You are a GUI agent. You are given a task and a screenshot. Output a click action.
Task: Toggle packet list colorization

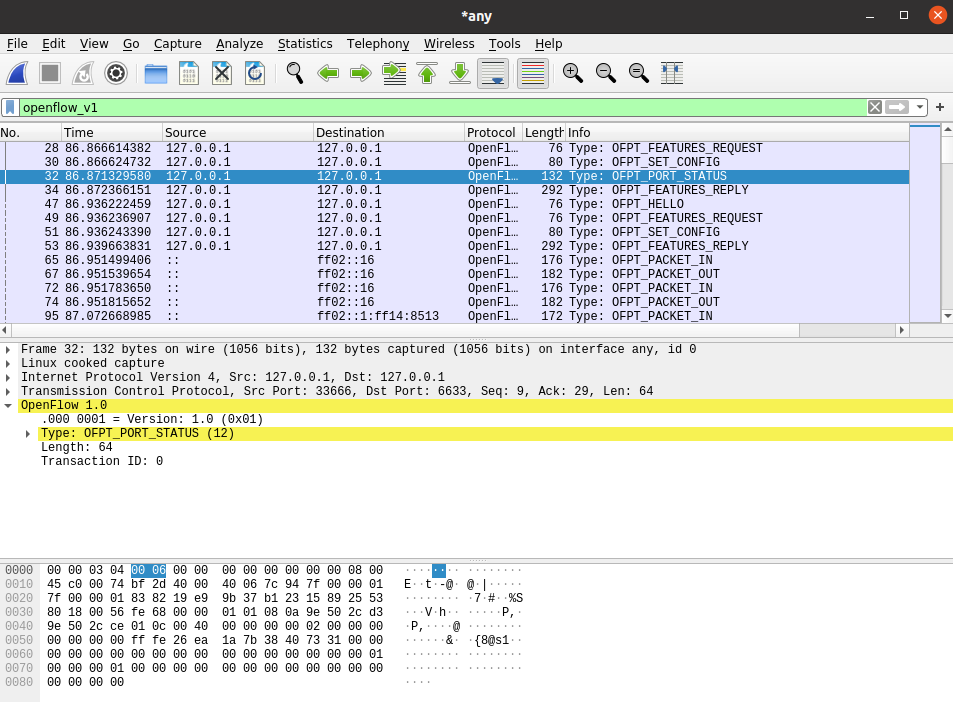533,74
